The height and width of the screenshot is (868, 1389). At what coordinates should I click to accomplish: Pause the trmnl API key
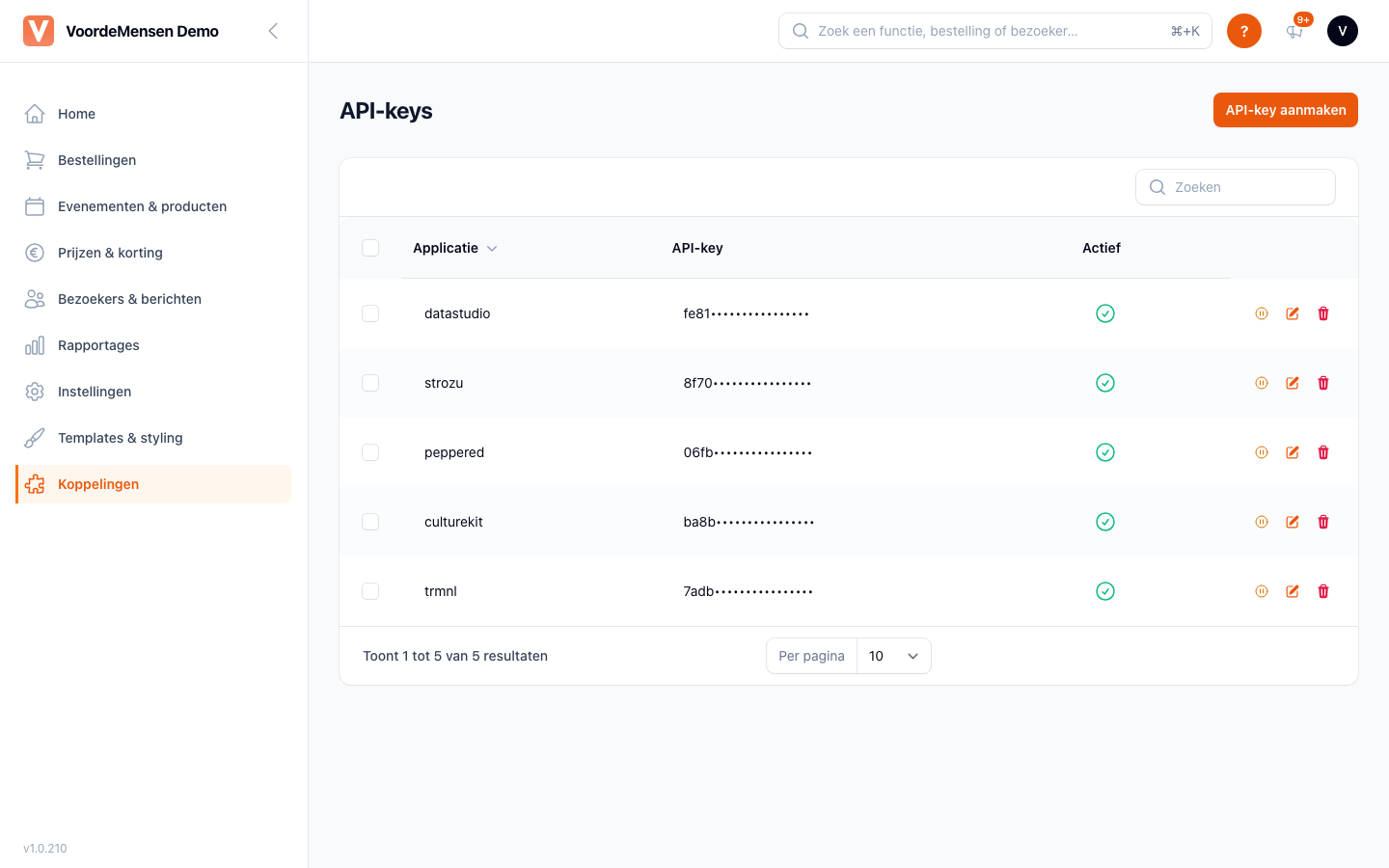coord(1262,591)
